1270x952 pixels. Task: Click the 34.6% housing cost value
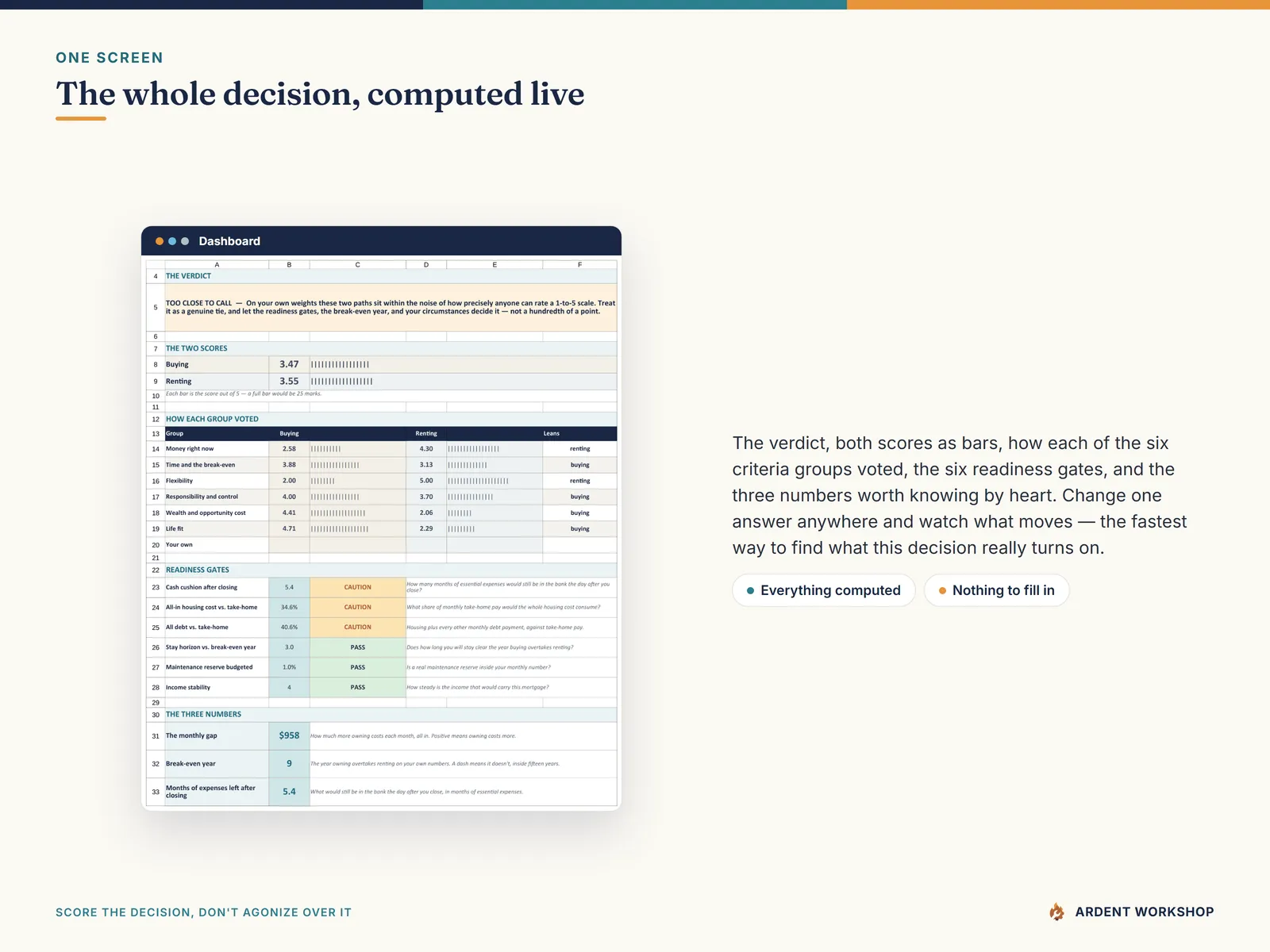click(289, 607)
